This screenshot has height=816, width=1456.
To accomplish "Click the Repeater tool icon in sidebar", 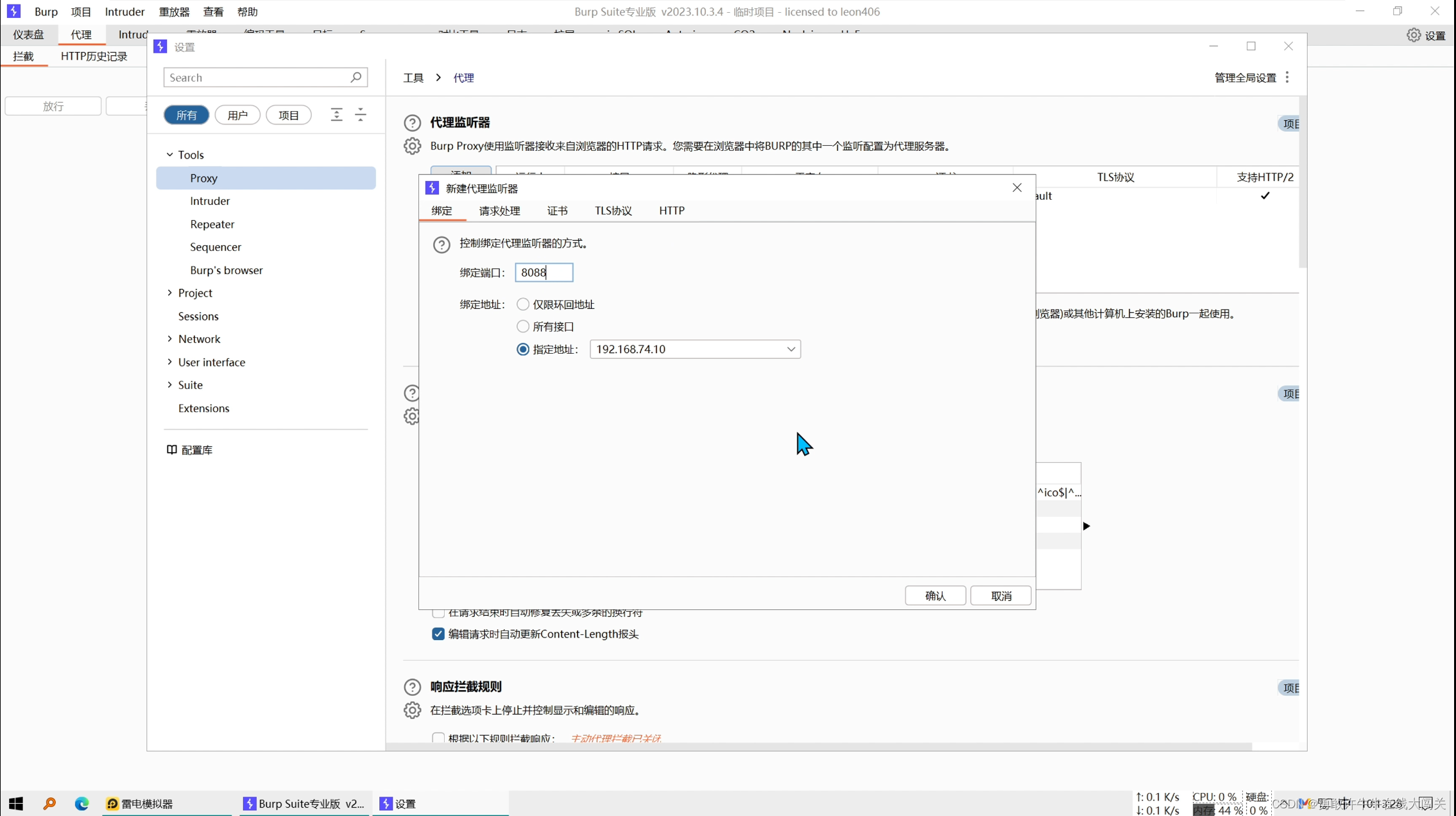I will coord(212,224).
